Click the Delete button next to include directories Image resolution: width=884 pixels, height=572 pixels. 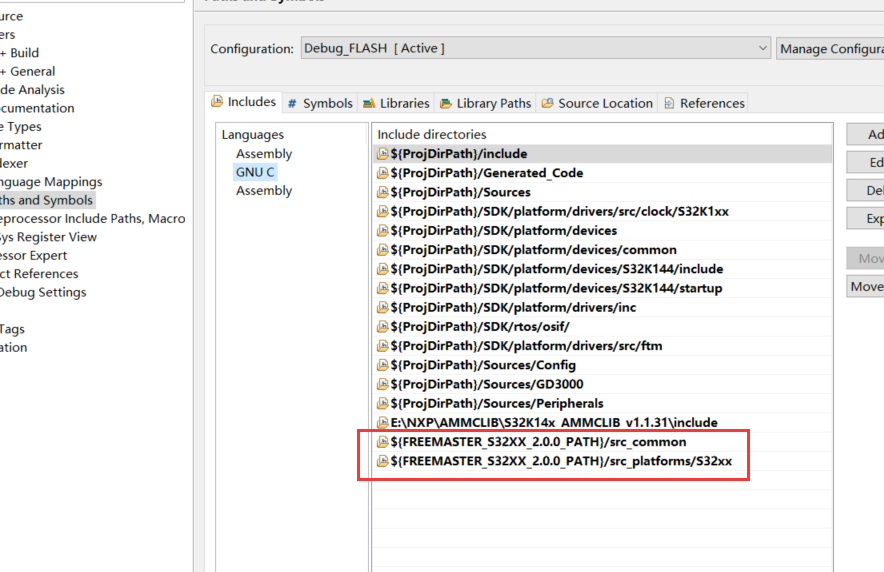(x=865, y=190)
